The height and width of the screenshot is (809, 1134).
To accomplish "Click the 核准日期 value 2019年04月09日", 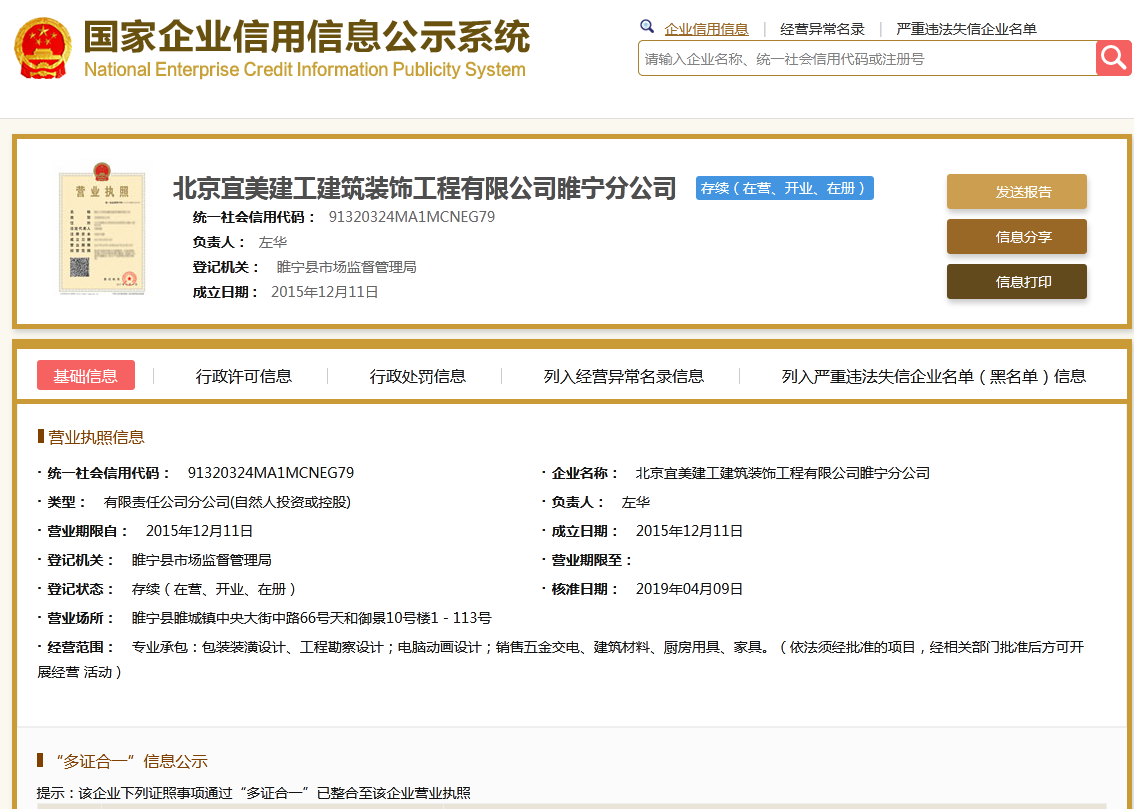I will [689, 589].
